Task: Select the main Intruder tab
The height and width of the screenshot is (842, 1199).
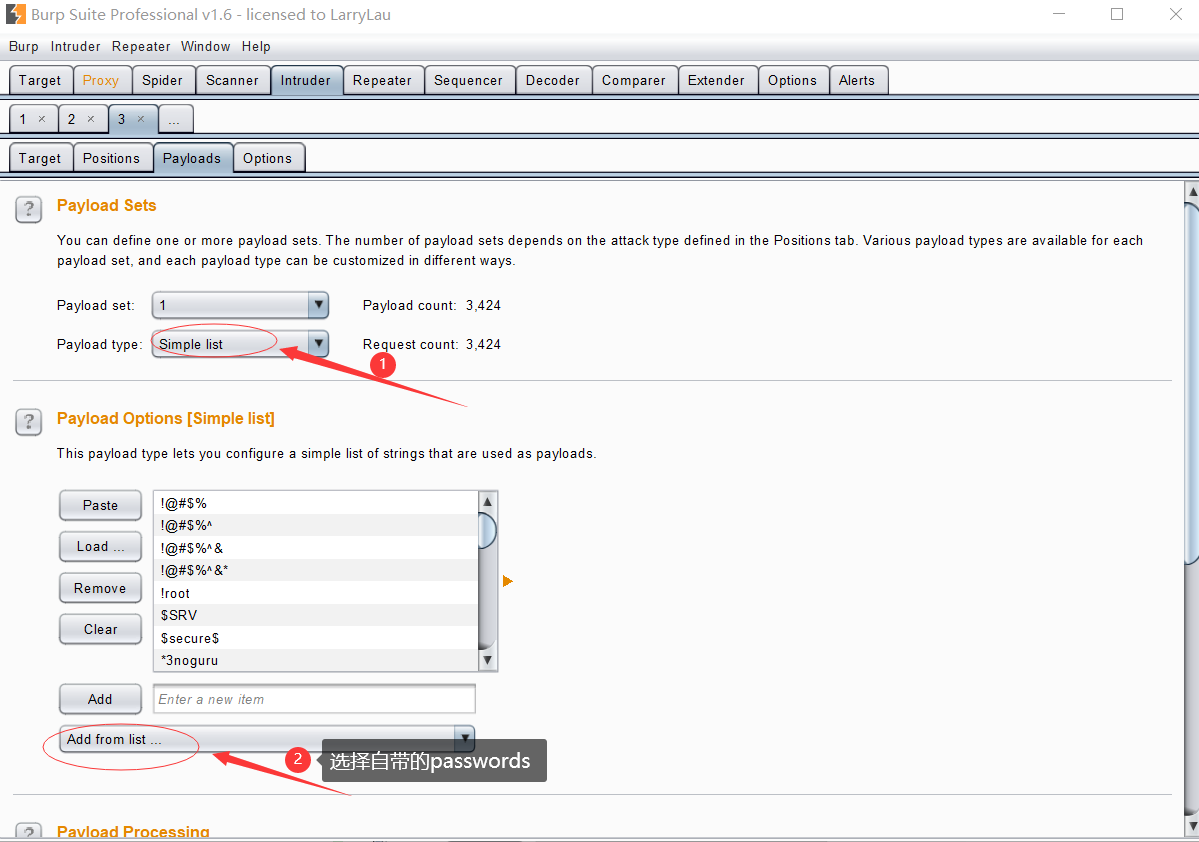Action: [306, 80]
